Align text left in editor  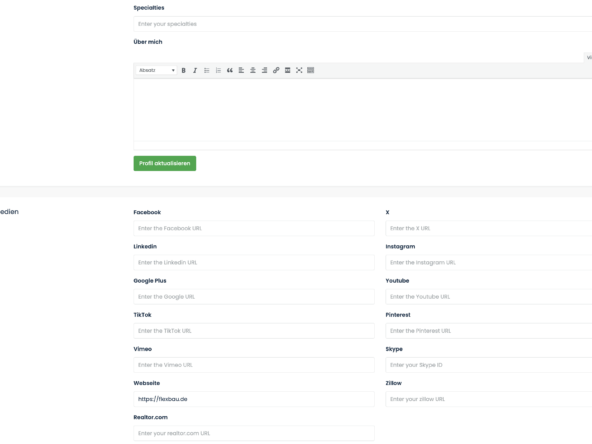241,70
